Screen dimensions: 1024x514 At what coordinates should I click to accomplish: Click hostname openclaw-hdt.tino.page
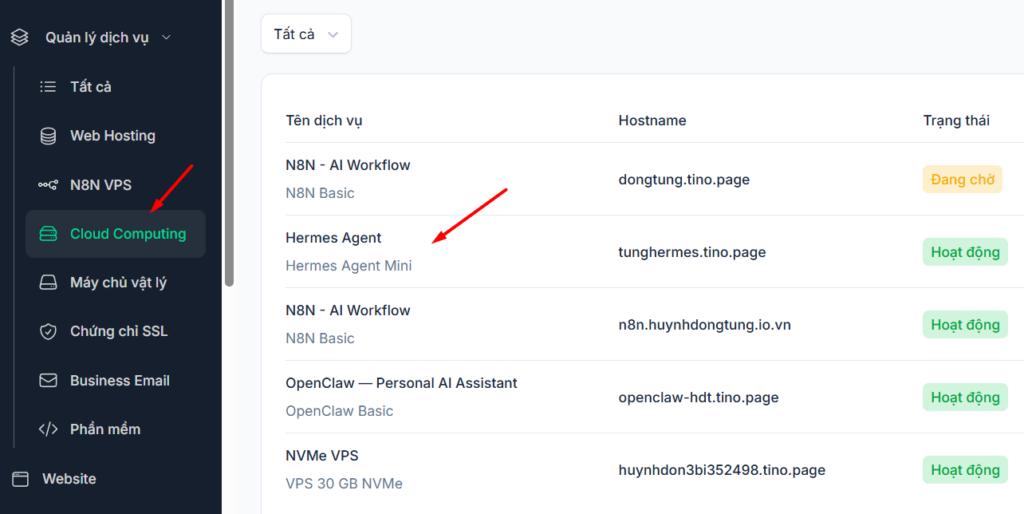(698, 397)
